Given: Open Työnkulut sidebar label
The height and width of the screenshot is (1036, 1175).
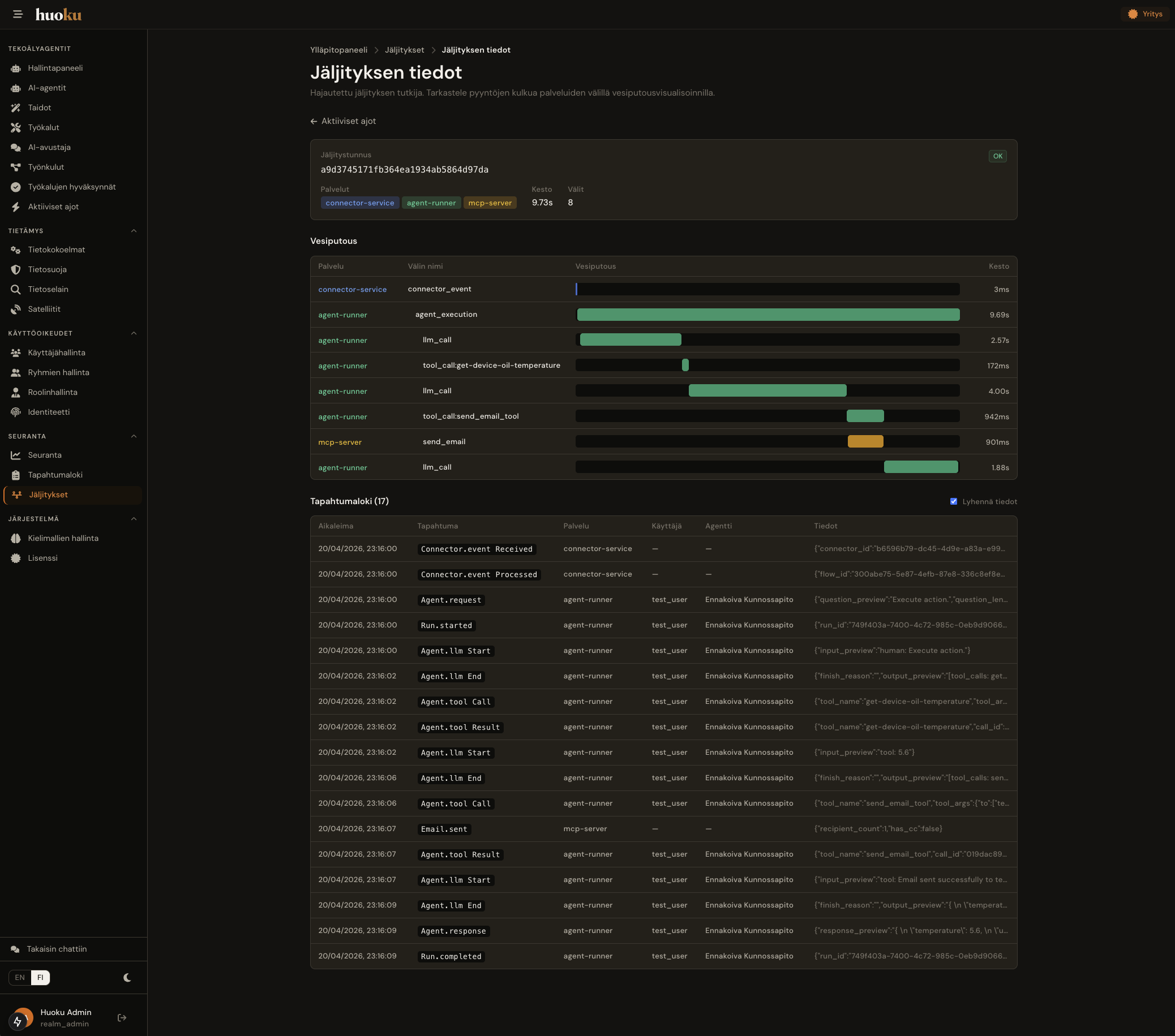Looking at the screenshot, I should pyautogui.click(x=46, y=167).
